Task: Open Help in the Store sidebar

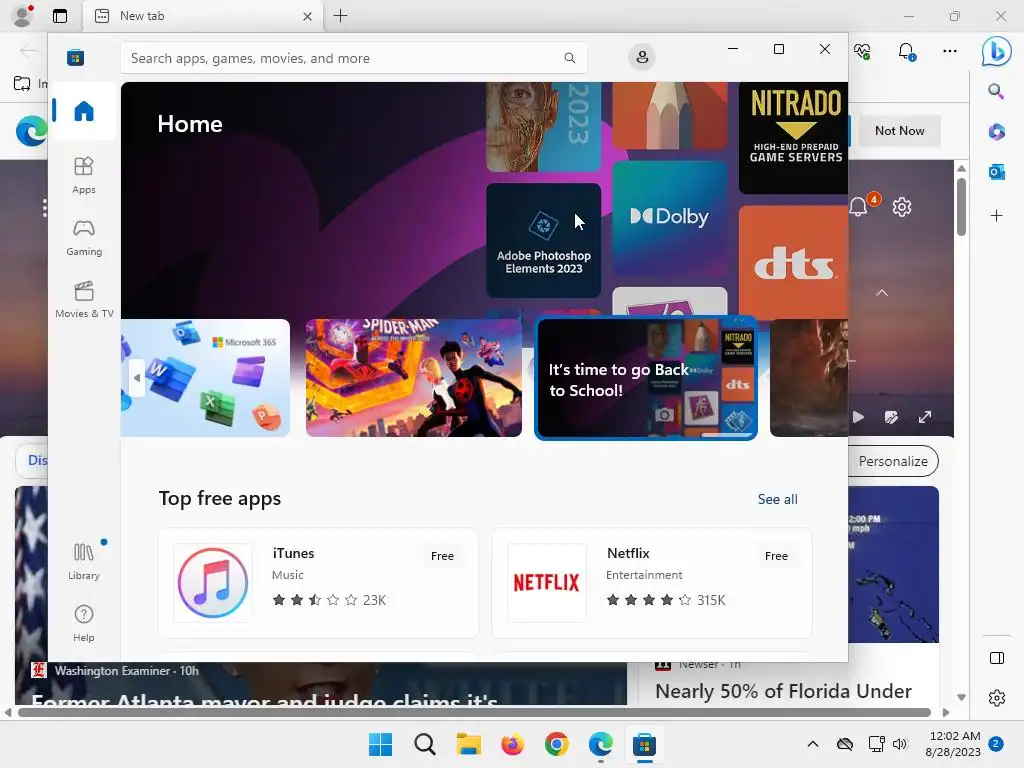Action: tap(84, 623)
